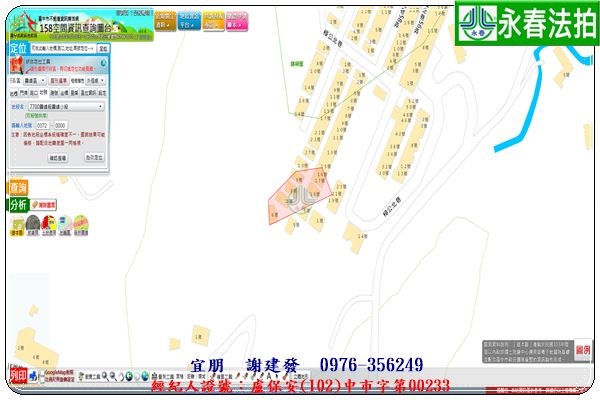Screen dimensions: 600x400
Task: Select the cadastral map layer icon
Action: pyautogui.click(x=65, y=225)
